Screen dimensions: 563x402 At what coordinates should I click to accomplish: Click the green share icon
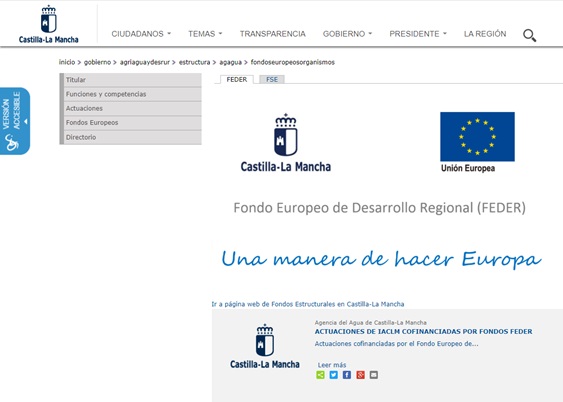[320, 375]
